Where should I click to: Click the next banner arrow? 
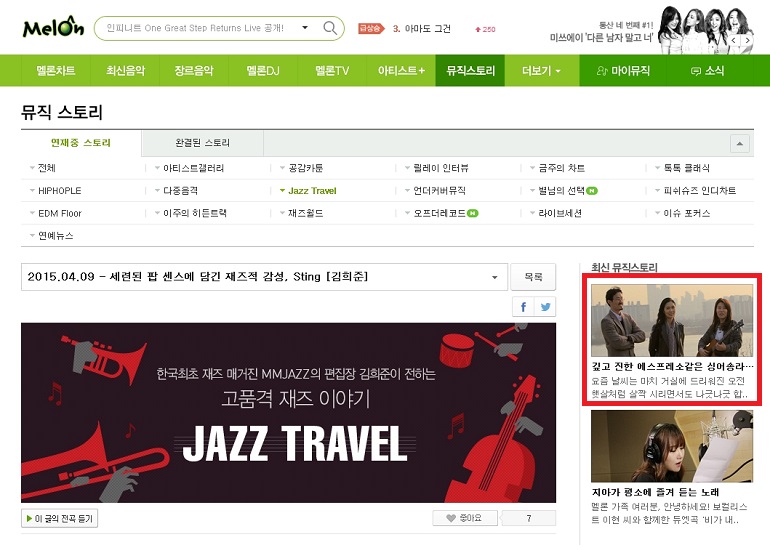[747, 40]
